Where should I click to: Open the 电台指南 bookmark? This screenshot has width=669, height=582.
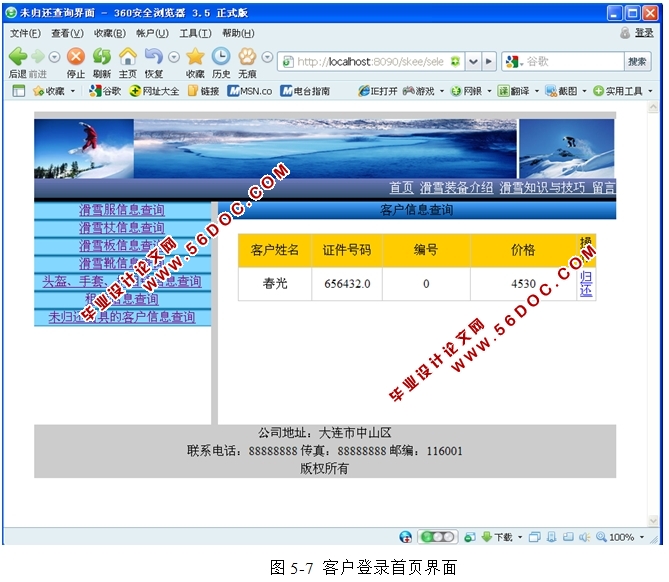pos(305,91)
